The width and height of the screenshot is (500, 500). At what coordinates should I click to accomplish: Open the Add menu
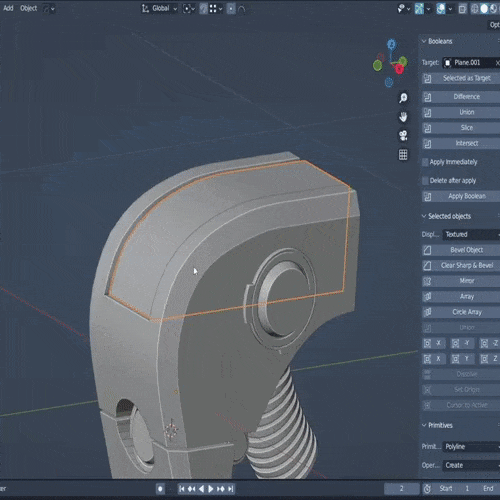(x=8, y=8)
